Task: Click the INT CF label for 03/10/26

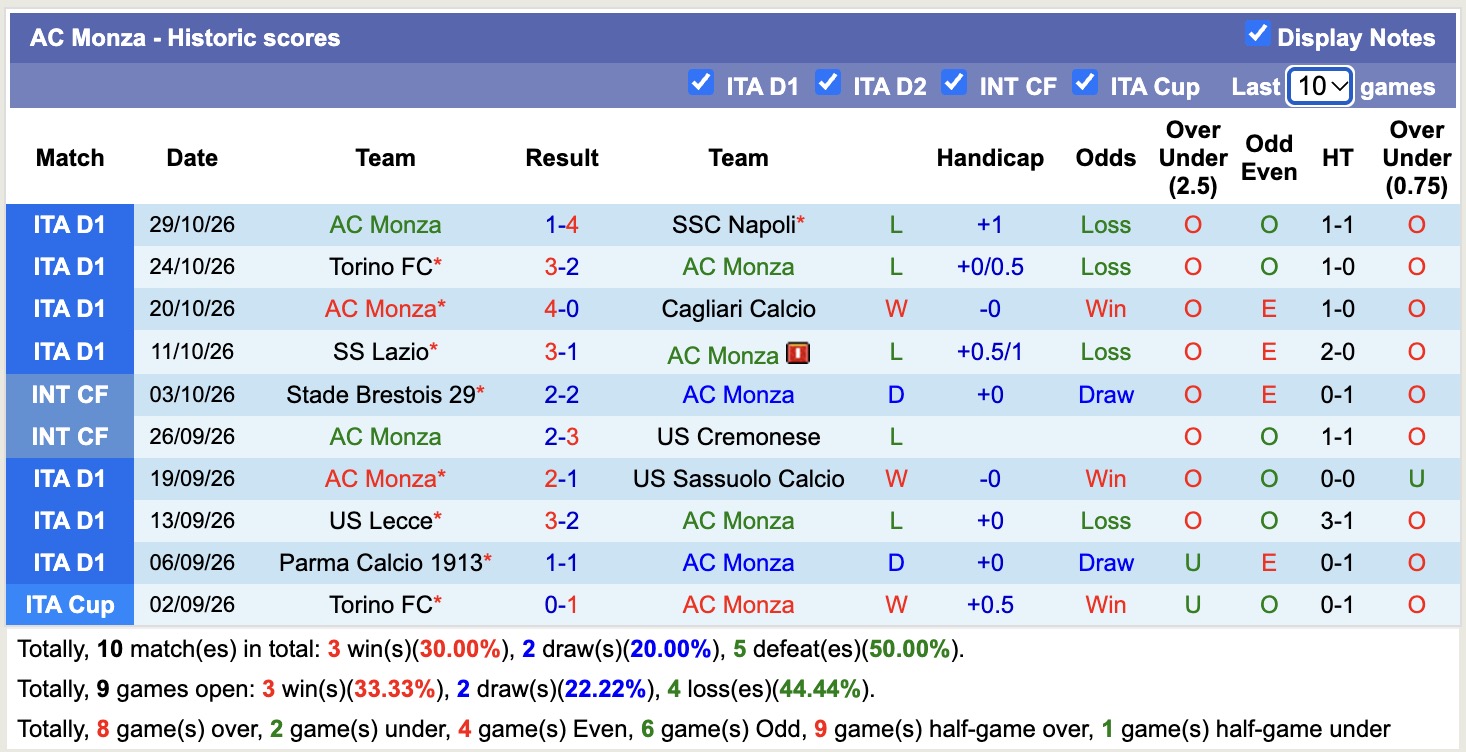Action: 70,395
